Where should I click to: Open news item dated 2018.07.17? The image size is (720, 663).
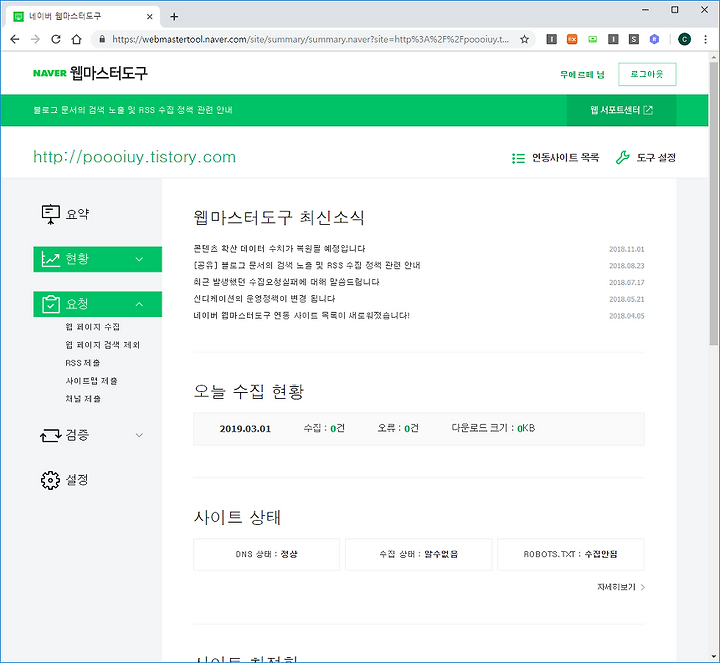click(x=287, y=282)
